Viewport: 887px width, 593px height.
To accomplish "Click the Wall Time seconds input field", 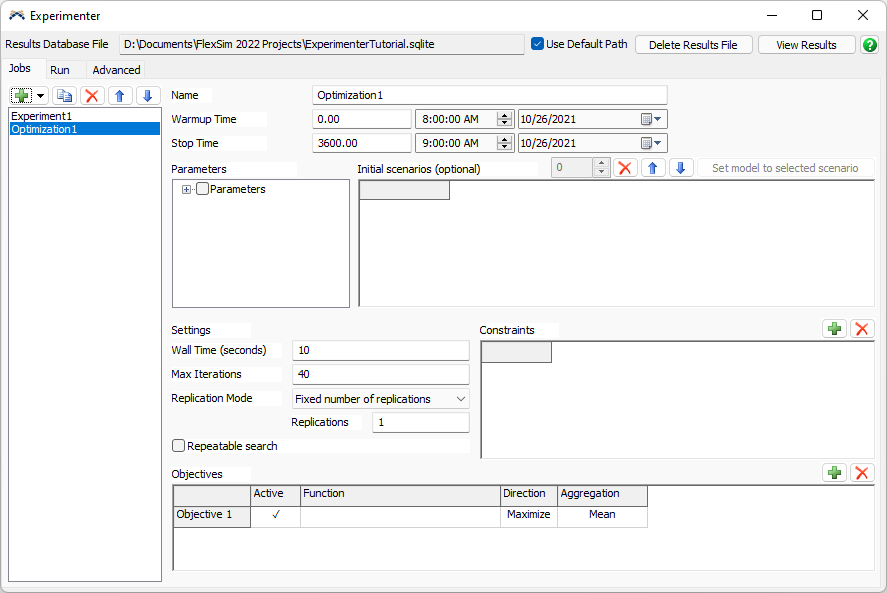I will point(380,350).
